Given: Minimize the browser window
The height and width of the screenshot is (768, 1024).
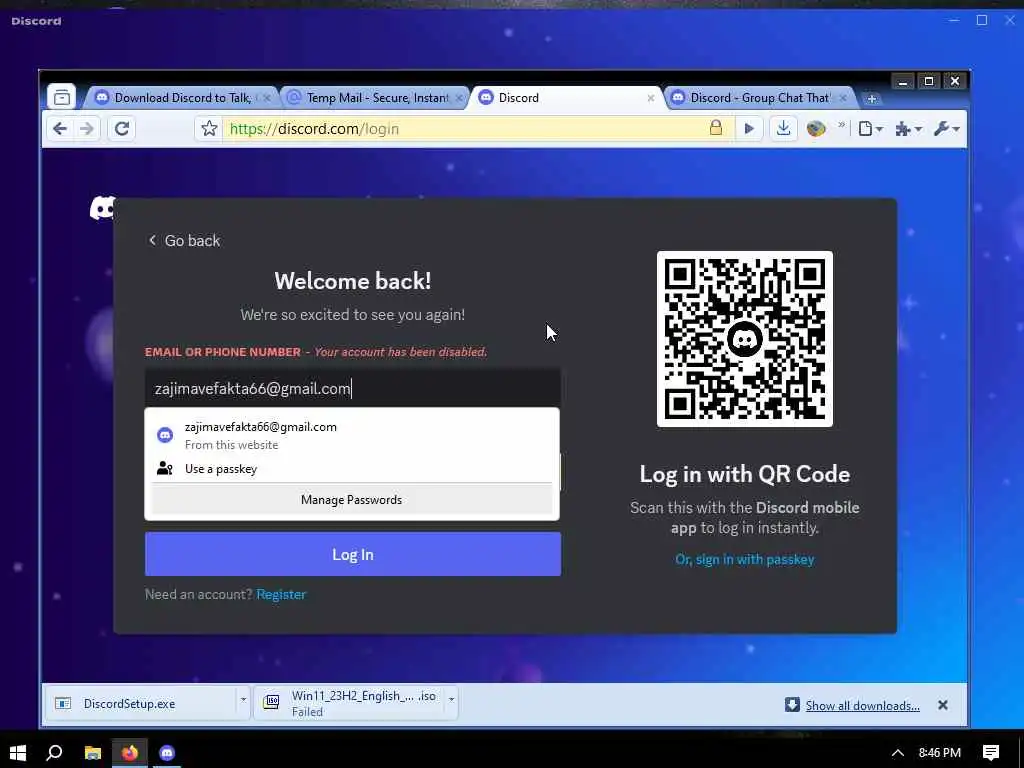Looking at the screenshot, I should coord(903,82).
